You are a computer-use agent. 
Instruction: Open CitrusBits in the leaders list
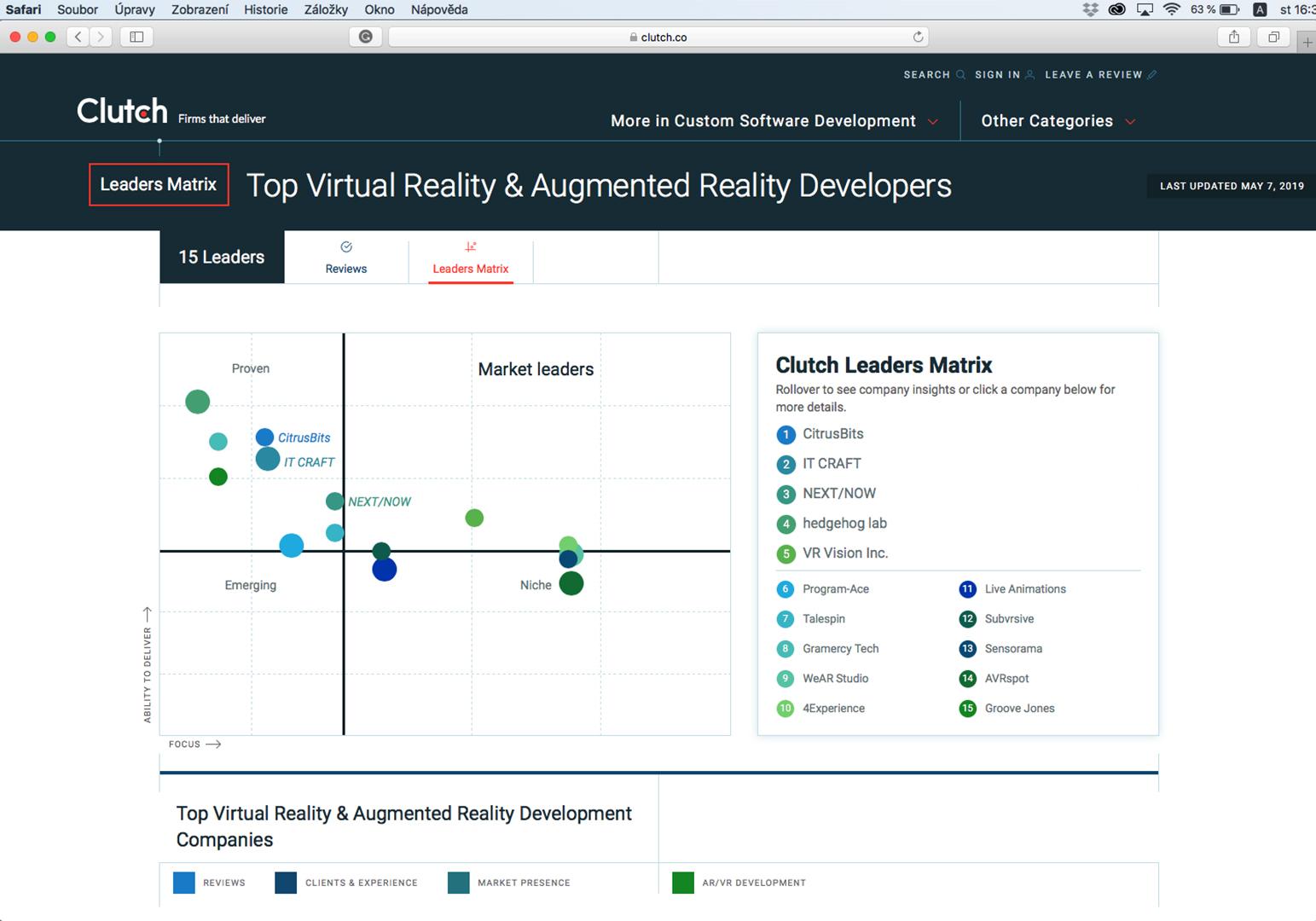click(833, 434)
